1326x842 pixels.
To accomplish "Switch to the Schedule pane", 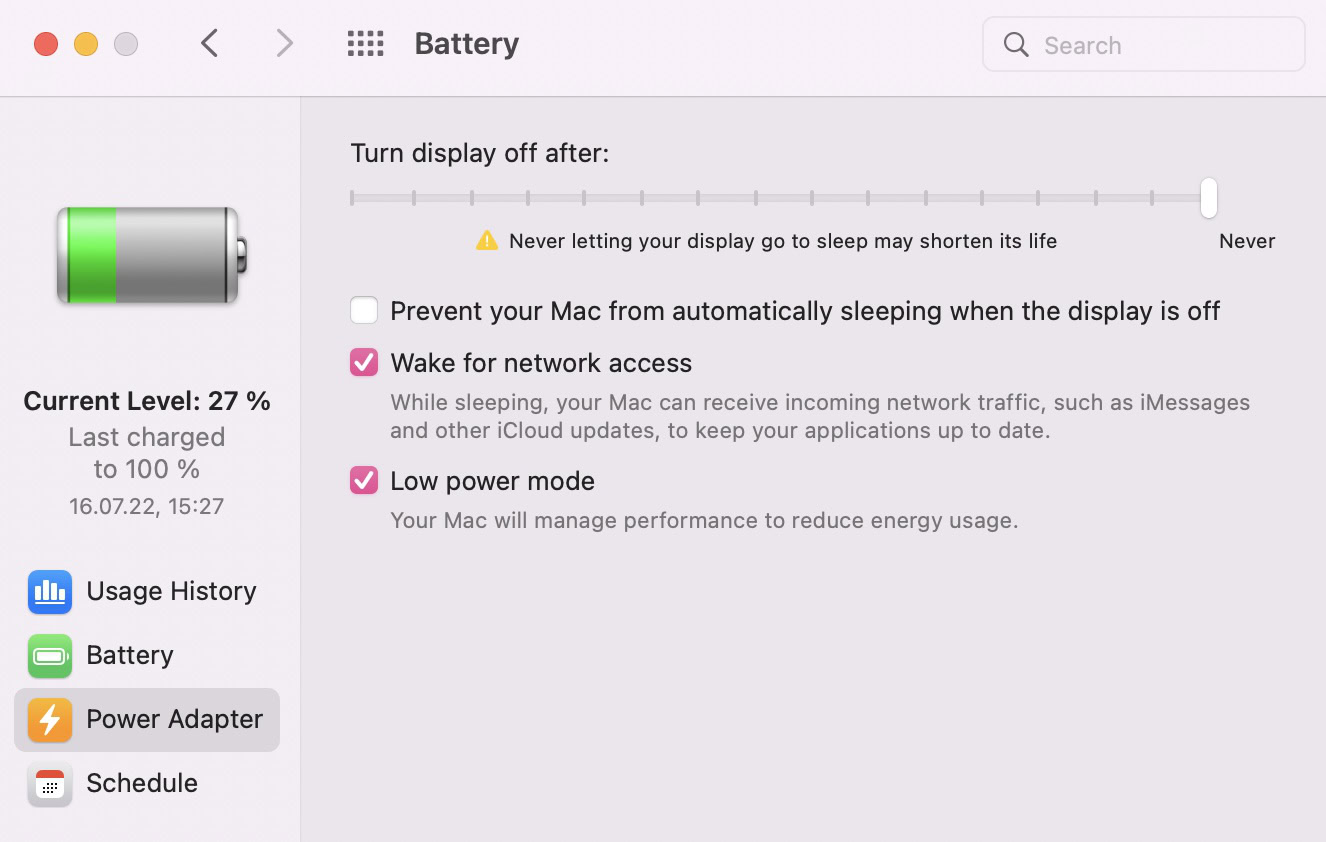I will [142, 784].
